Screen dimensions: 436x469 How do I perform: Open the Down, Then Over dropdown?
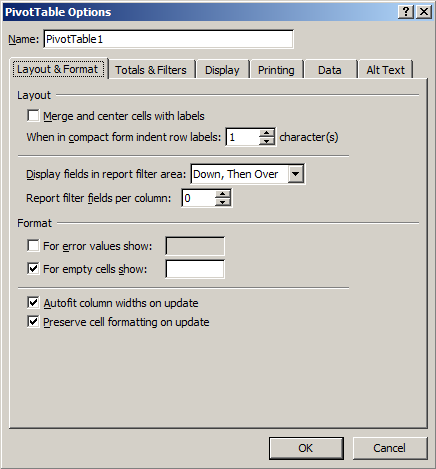pyautogui.click(x=296, y=174)
